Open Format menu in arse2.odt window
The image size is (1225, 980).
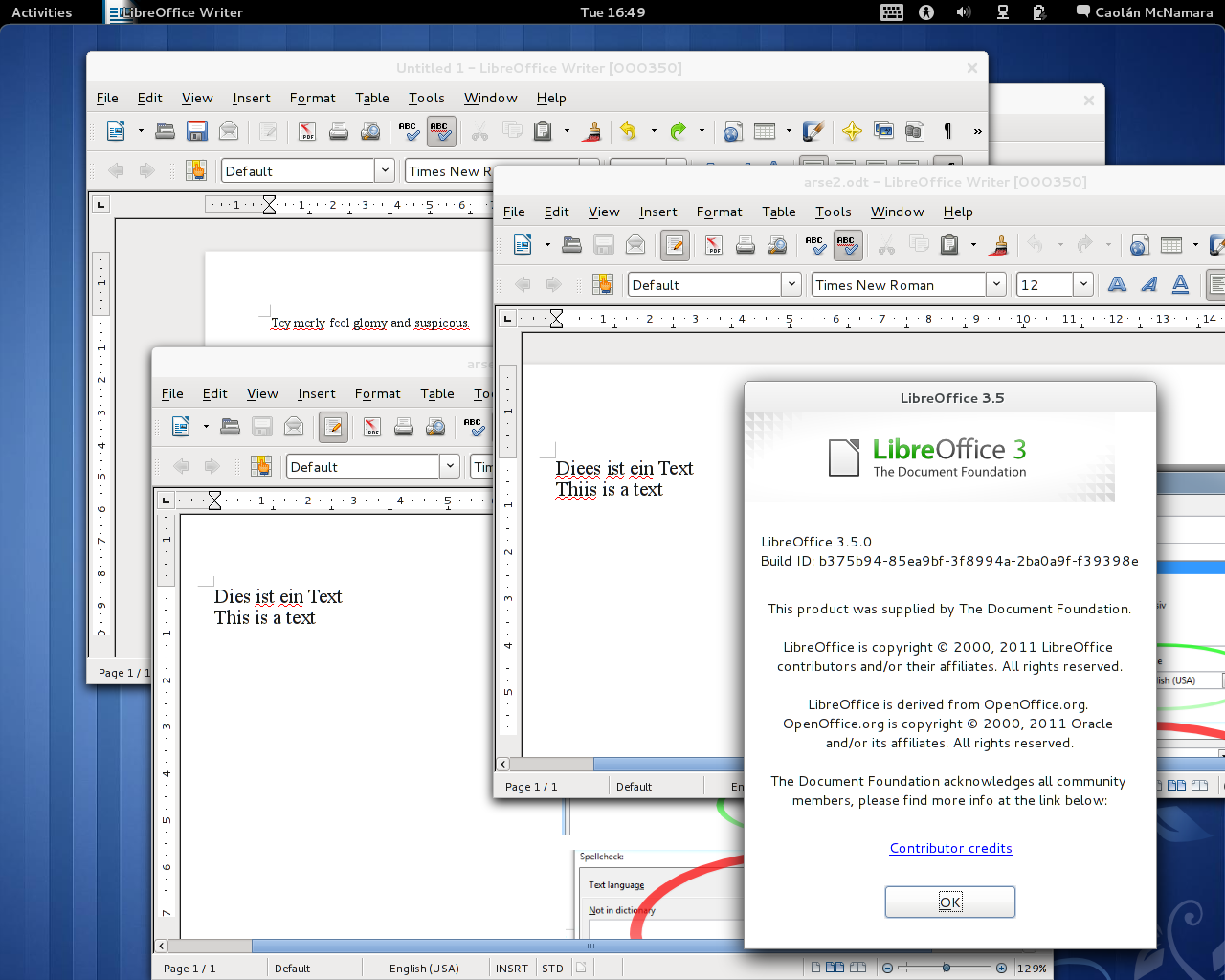(719, 212)
